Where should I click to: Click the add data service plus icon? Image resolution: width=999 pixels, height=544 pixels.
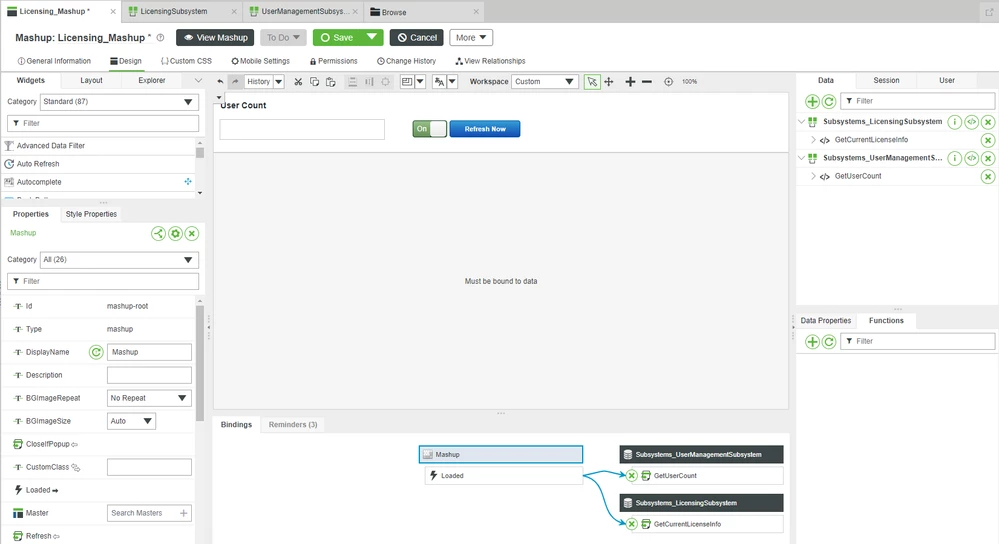(812, 101)
